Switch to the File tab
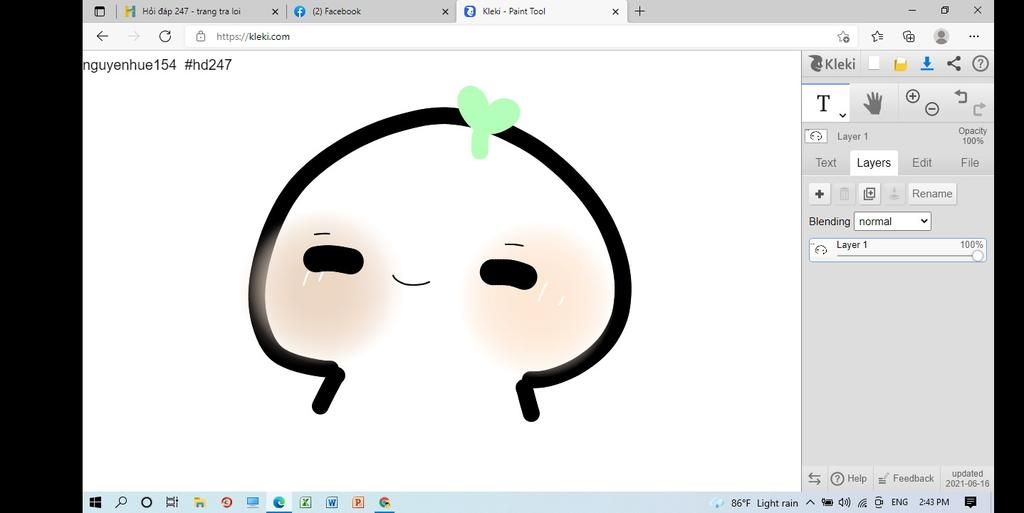The height and width of the screenshot is (513, 1024). (969, 163)
